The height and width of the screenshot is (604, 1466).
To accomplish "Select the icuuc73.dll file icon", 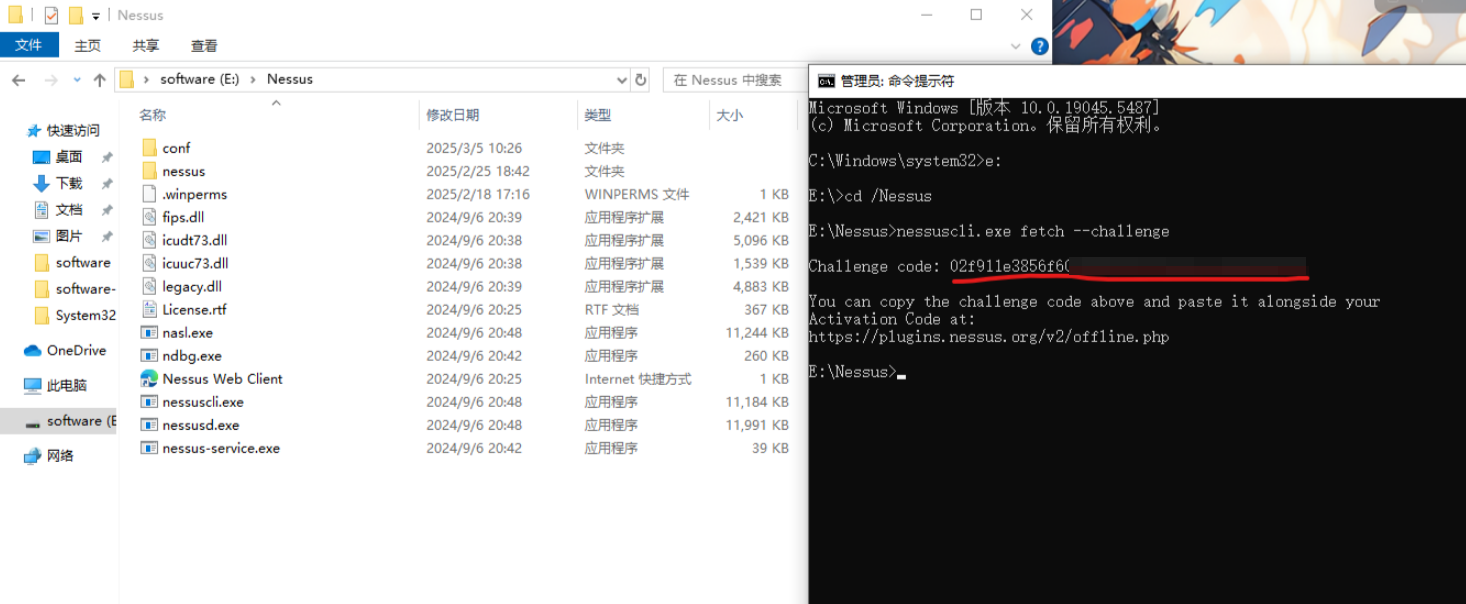I will (x=149, y=263).
